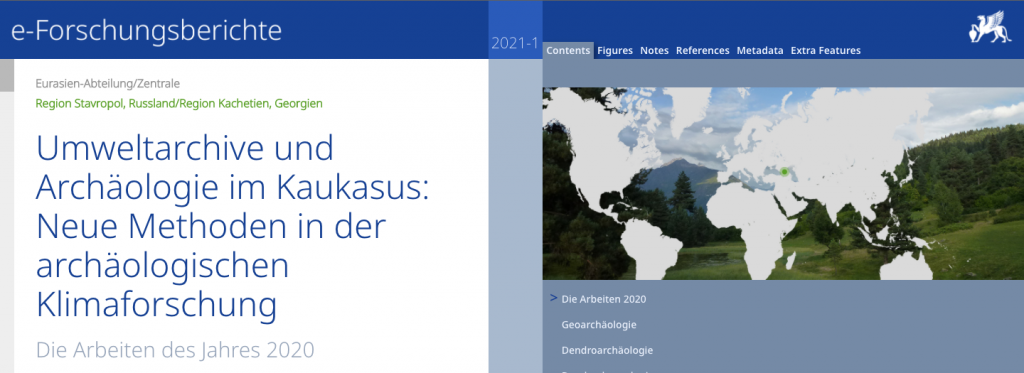Click the e-Forschungsberichte header title
1024x373 pixels.
tap(146, 31)
